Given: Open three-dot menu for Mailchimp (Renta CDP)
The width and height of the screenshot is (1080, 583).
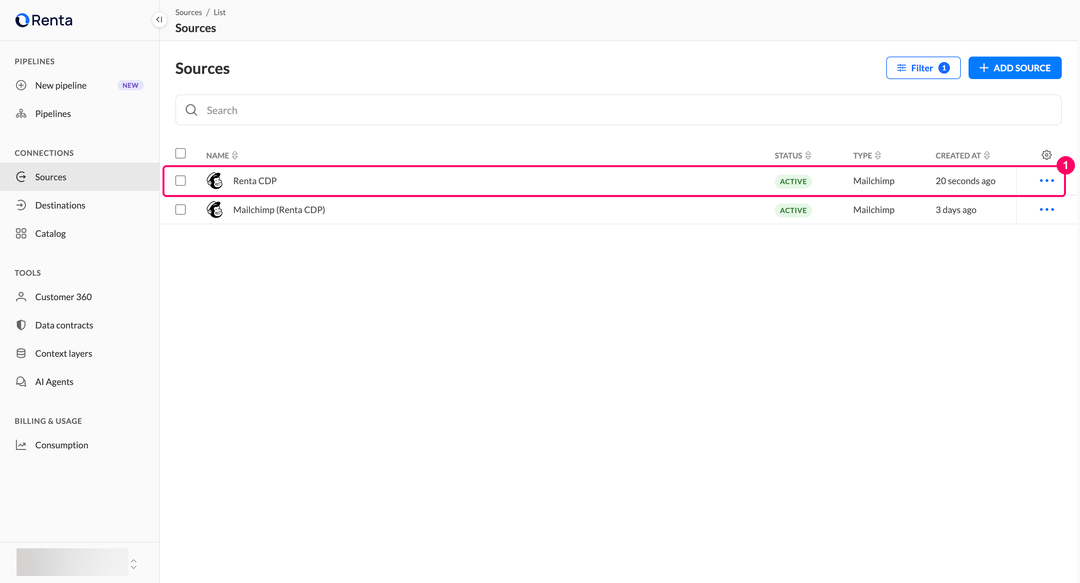Looking at the screenshot, I should point(1047,209).
